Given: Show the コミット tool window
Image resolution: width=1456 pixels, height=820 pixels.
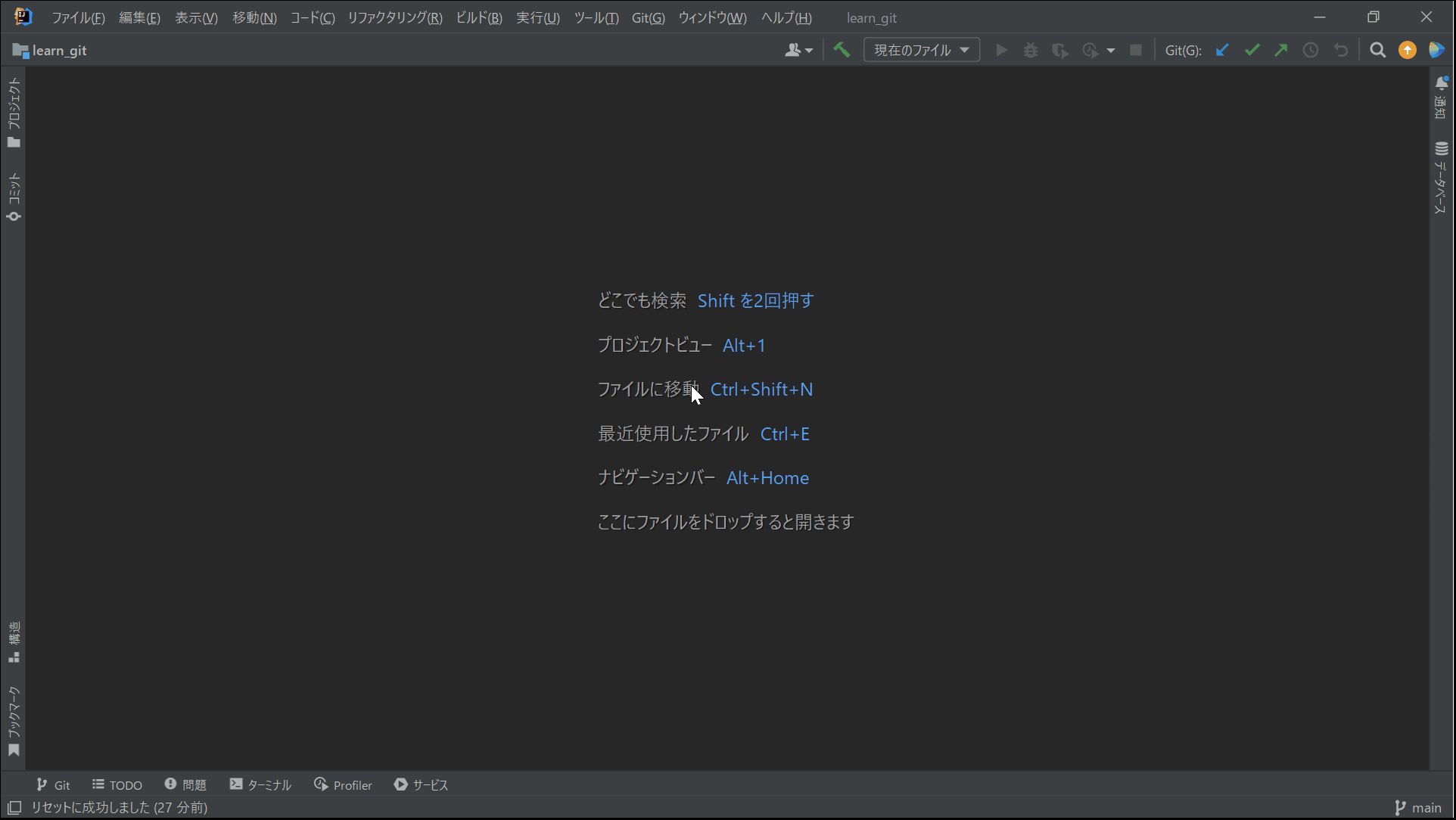Looking at the screenshot, I should pos(14,193).
